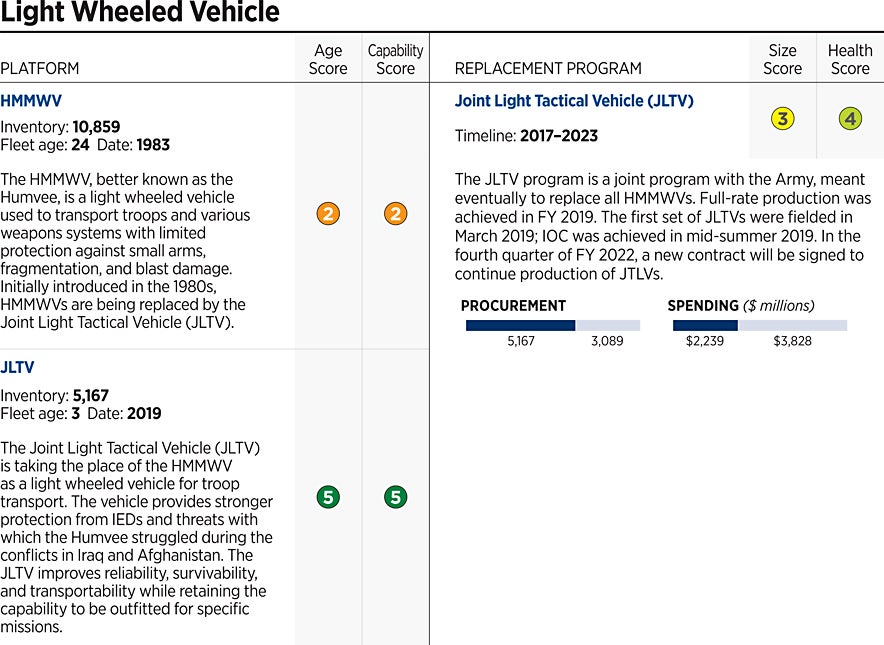The width and height of the screenshot is (884, 645).
Task: Click the REPLACEMENT PROGRAM column header
Action: coord(548,69)
